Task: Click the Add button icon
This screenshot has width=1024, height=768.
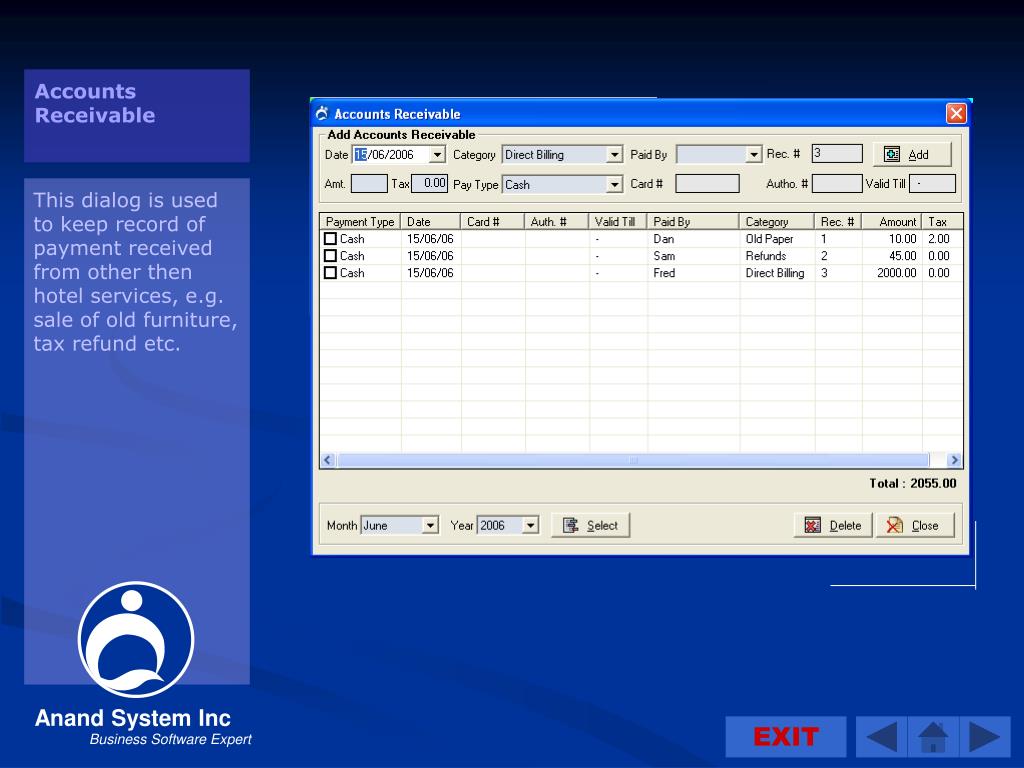Action: [891, 154]
